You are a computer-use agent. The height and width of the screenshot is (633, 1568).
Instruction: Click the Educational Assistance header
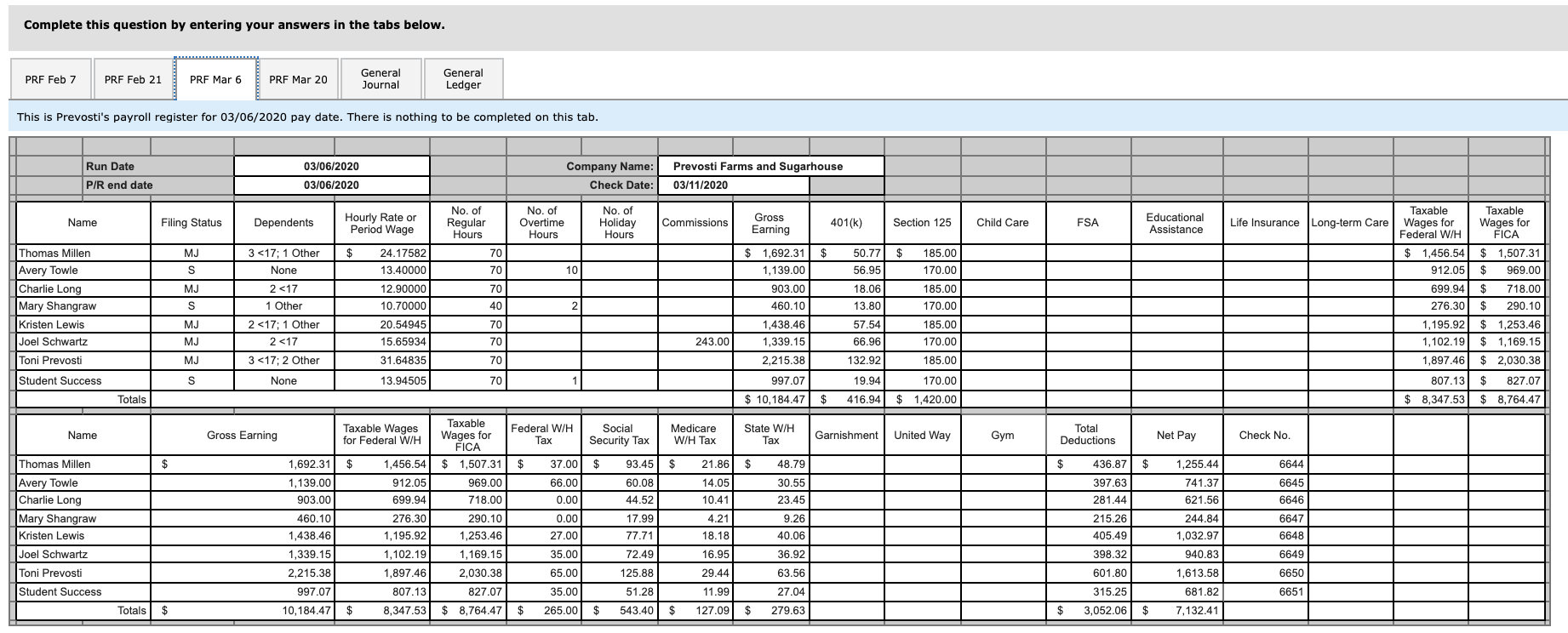tap(1176, 223)
